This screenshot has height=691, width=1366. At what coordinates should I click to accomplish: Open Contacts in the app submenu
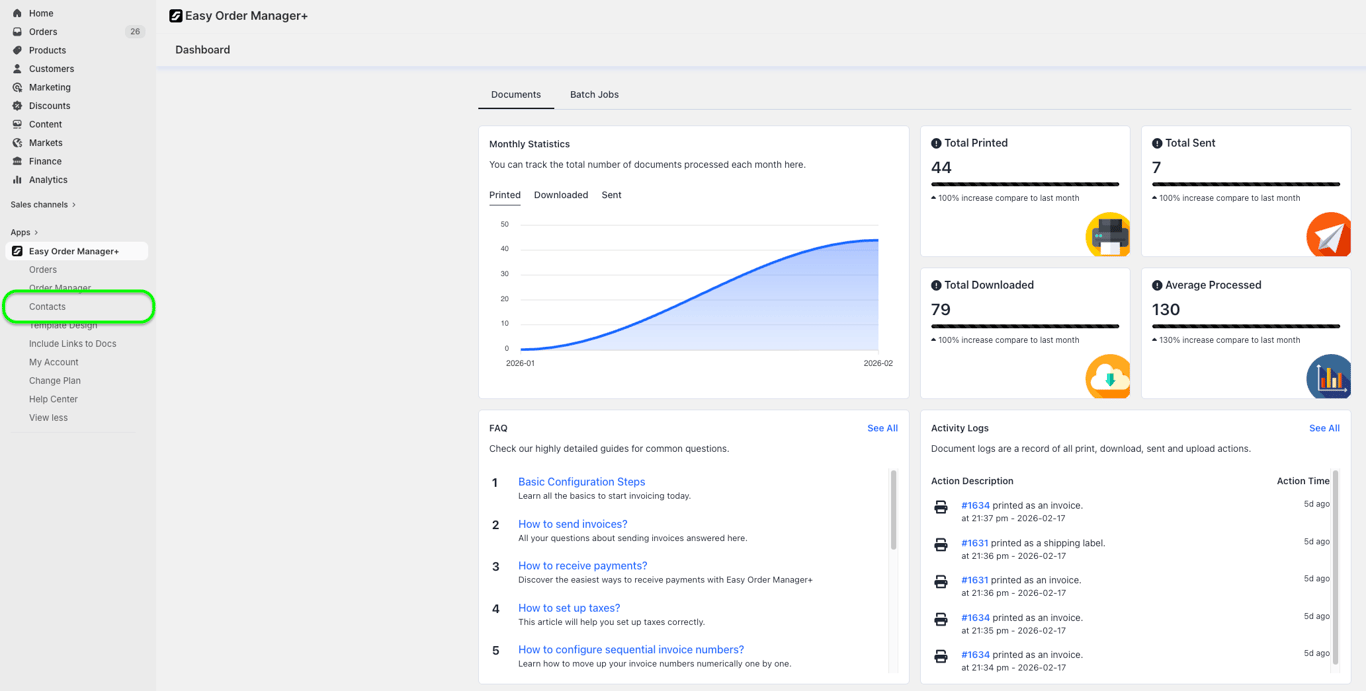(47, 307)
